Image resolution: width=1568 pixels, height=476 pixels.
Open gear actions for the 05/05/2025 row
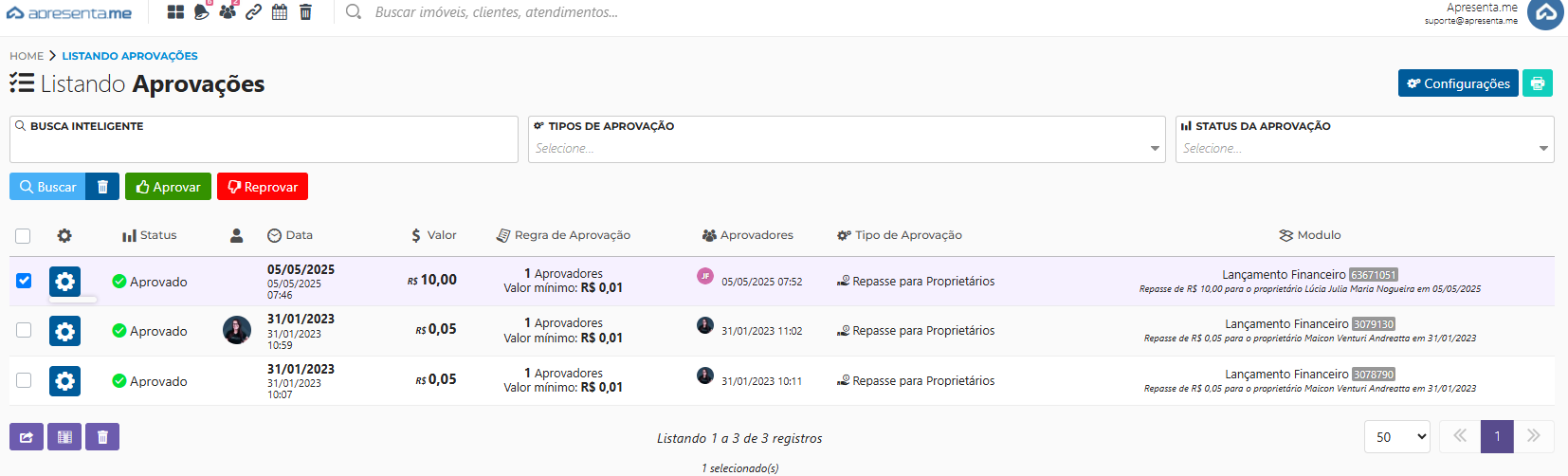point(64,282)
